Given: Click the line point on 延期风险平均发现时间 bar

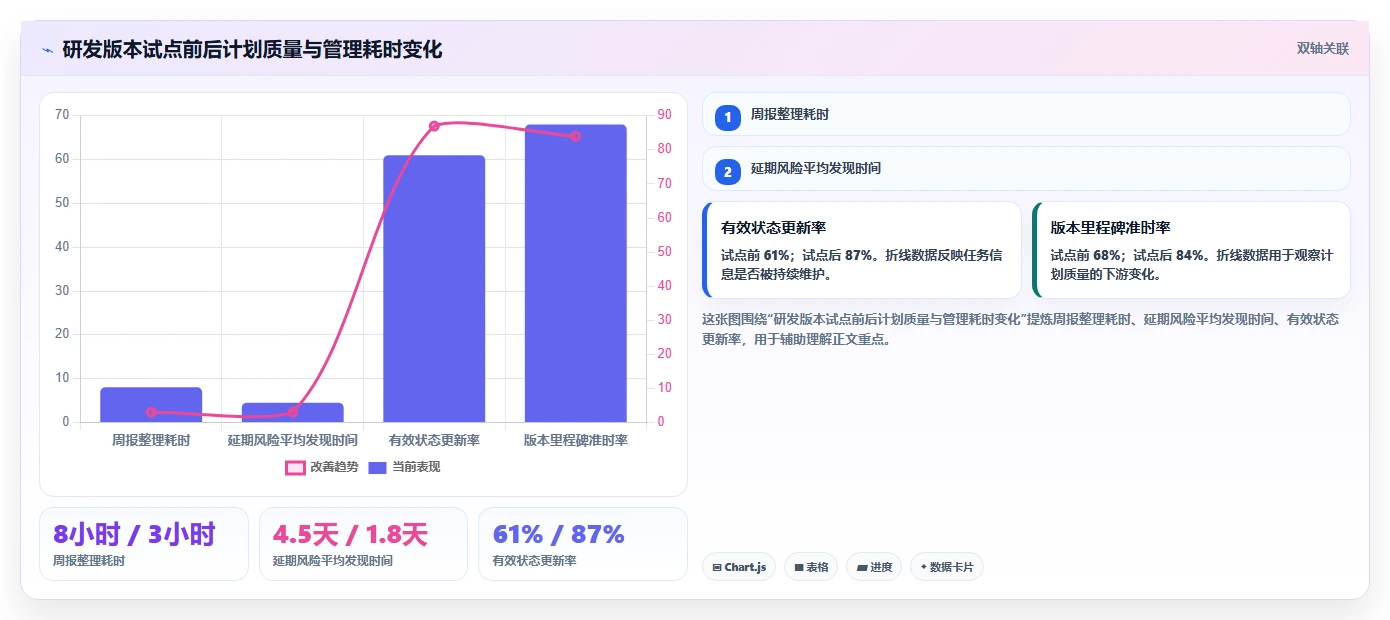Looking at the screenshot, I should pos(293,412).
